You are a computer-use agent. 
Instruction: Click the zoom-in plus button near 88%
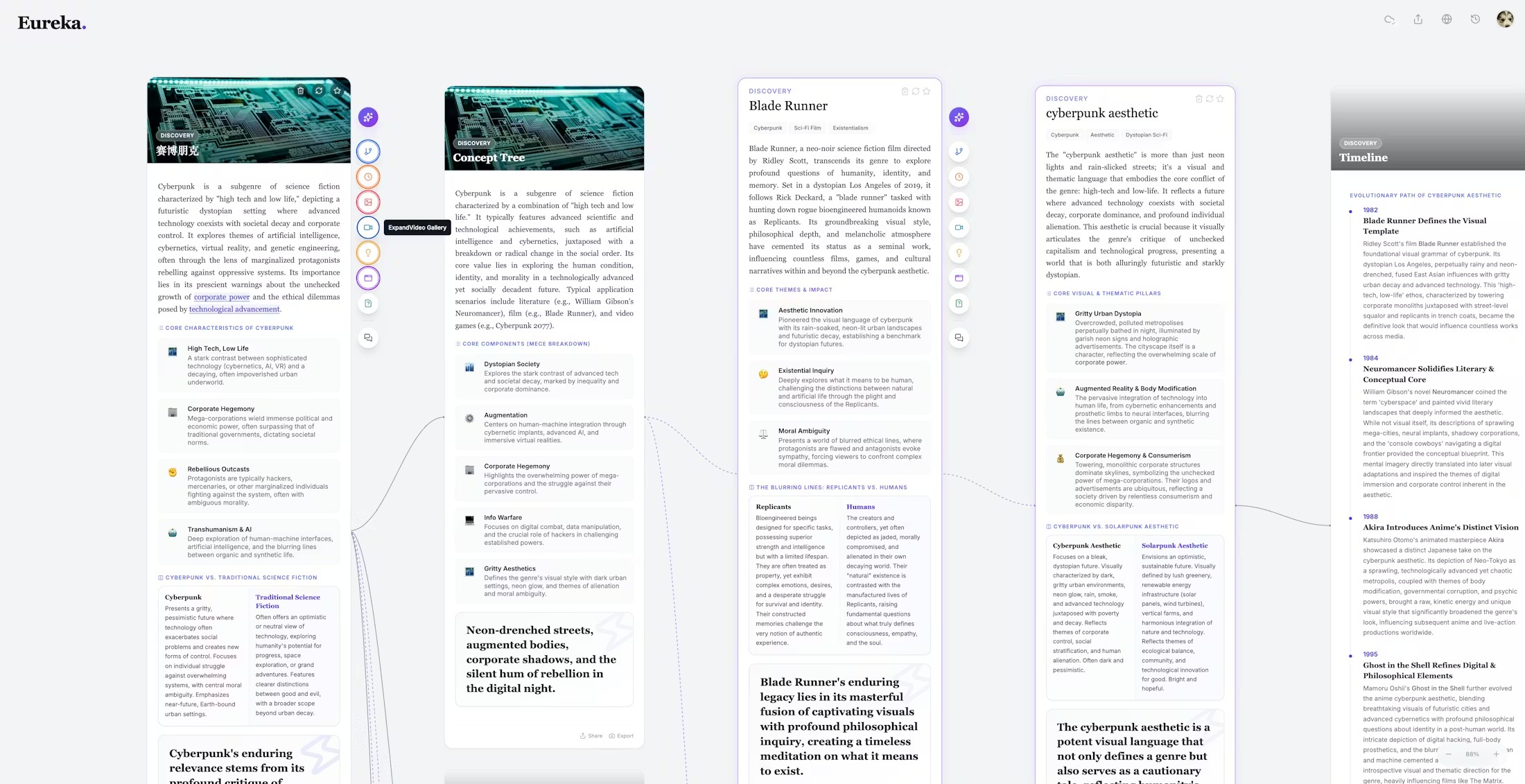point(1497,754)
